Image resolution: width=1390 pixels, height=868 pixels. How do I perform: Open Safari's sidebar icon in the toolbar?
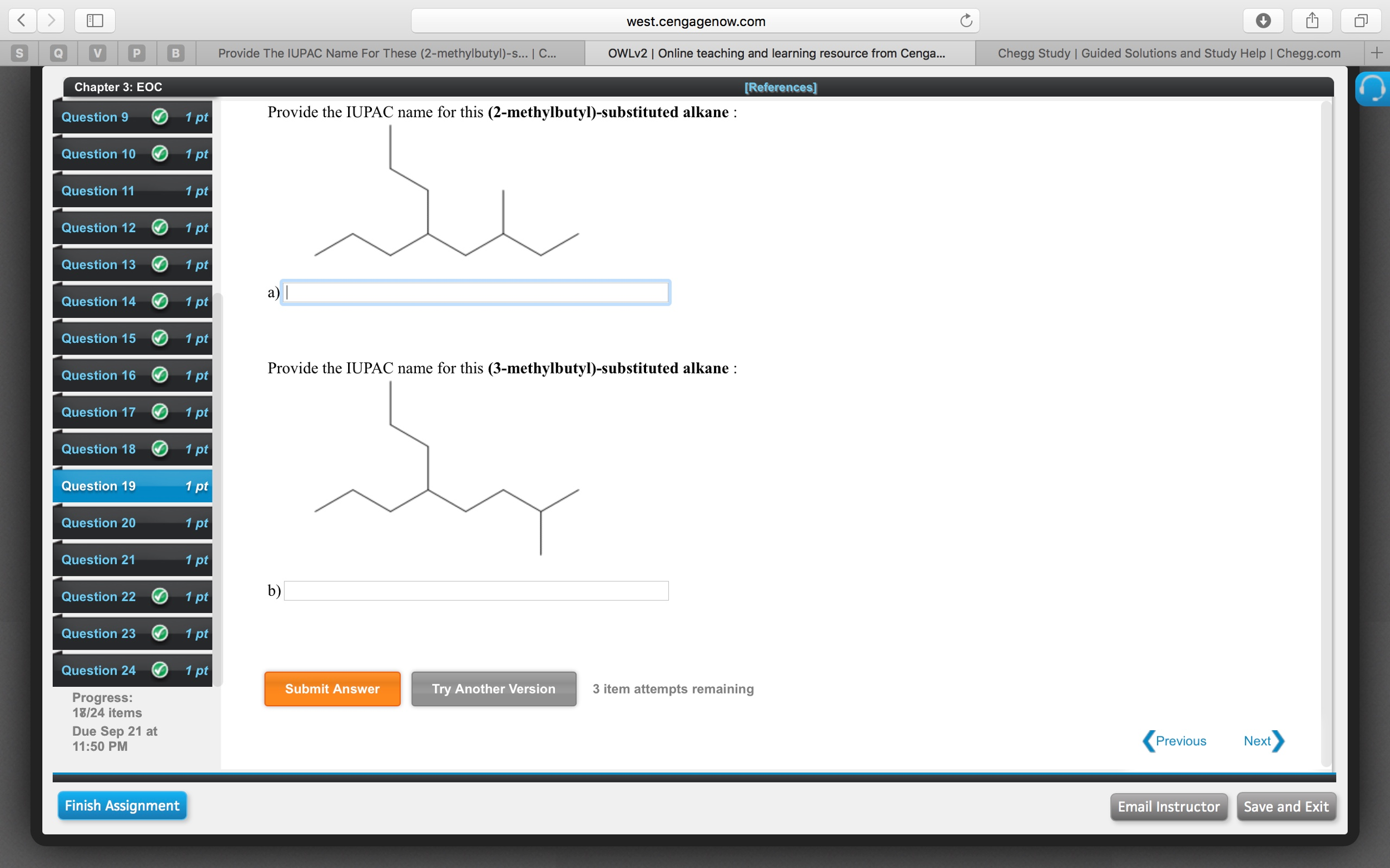click(93, 21)
